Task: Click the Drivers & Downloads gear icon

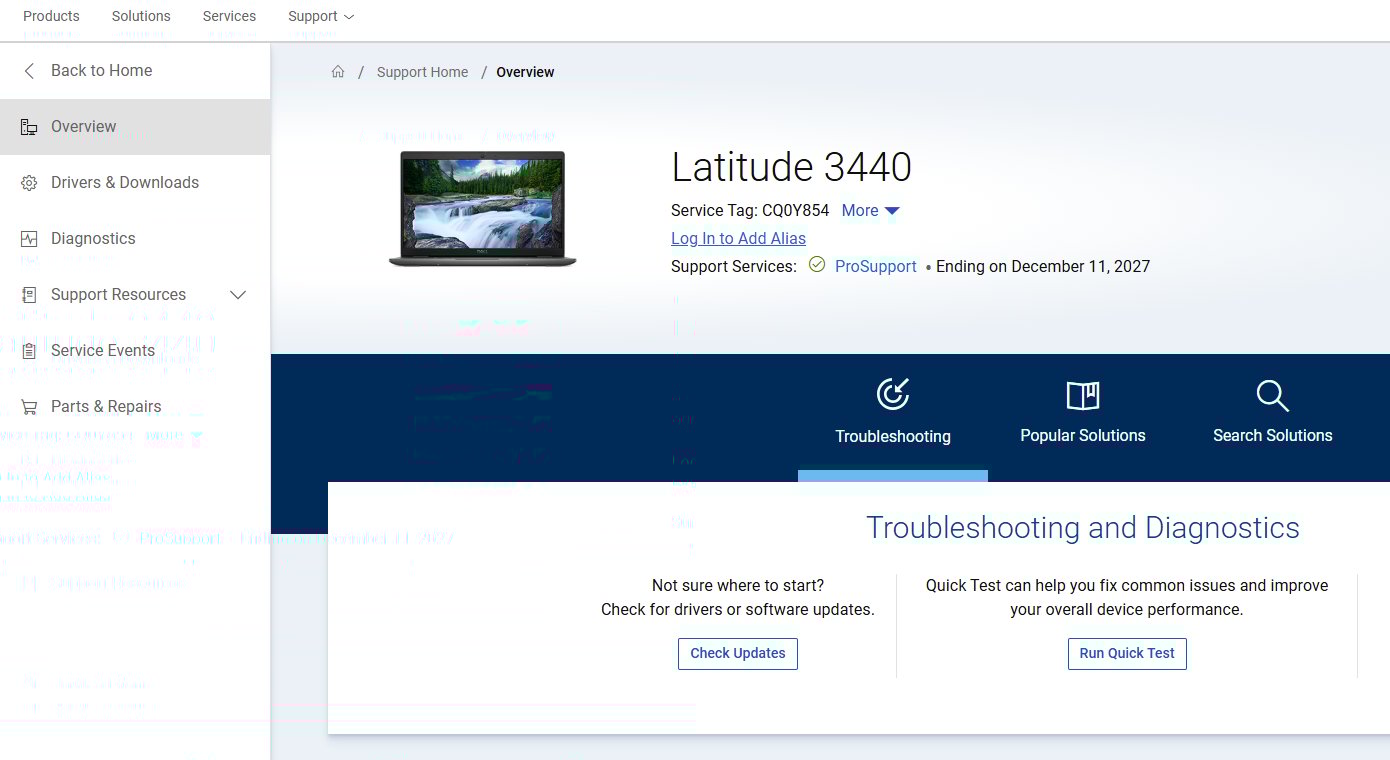Action: [29, 183]
